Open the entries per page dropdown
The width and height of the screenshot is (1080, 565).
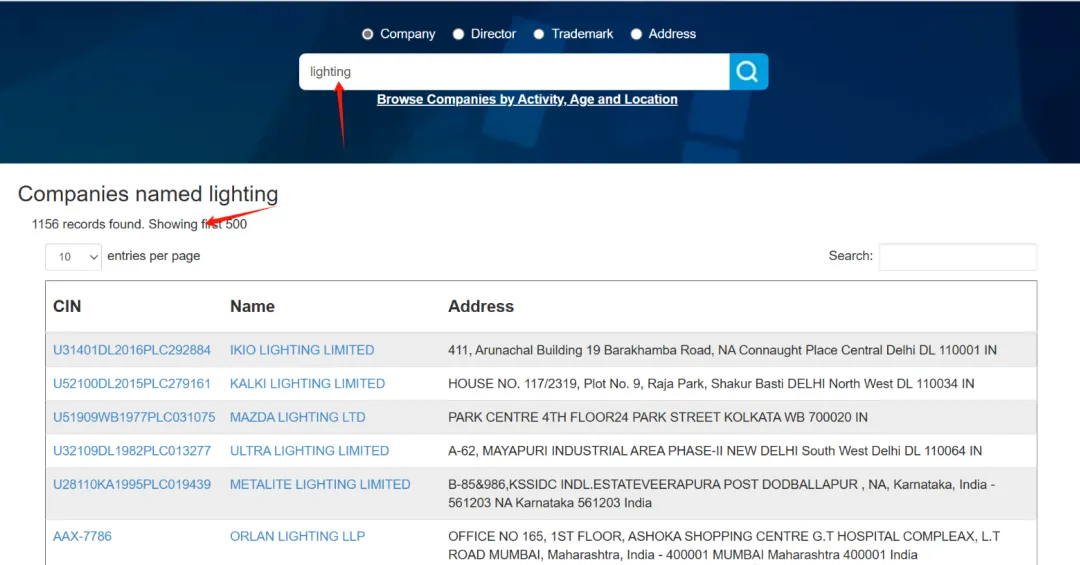pos(74,257)
